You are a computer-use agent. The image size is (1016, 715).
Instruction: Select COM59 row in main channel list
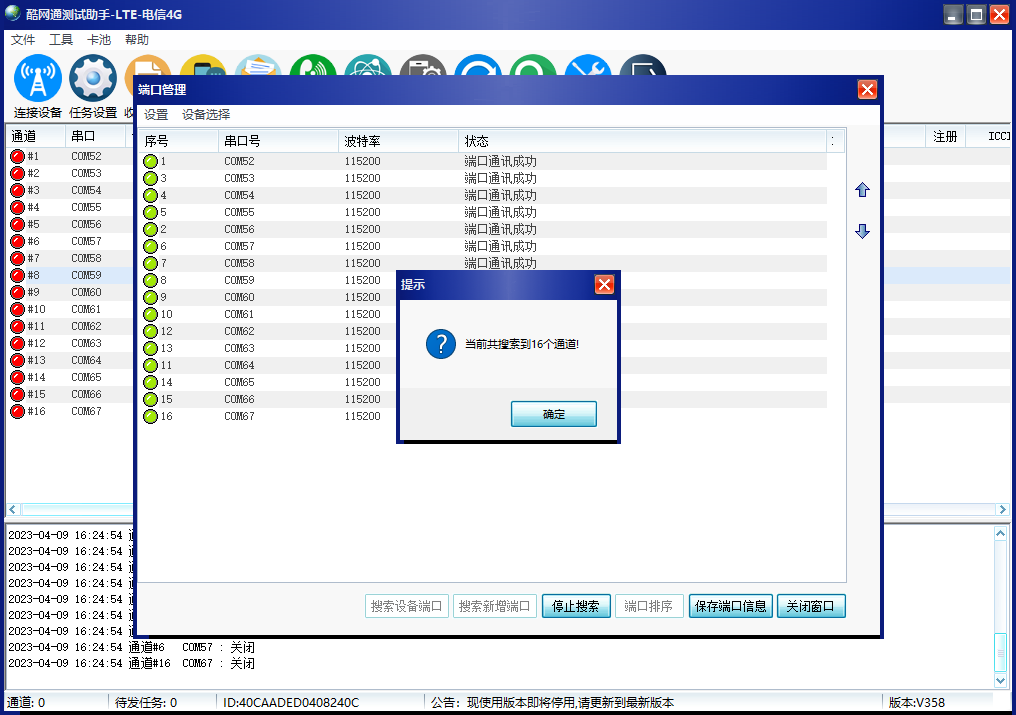[x=70, y=275]
